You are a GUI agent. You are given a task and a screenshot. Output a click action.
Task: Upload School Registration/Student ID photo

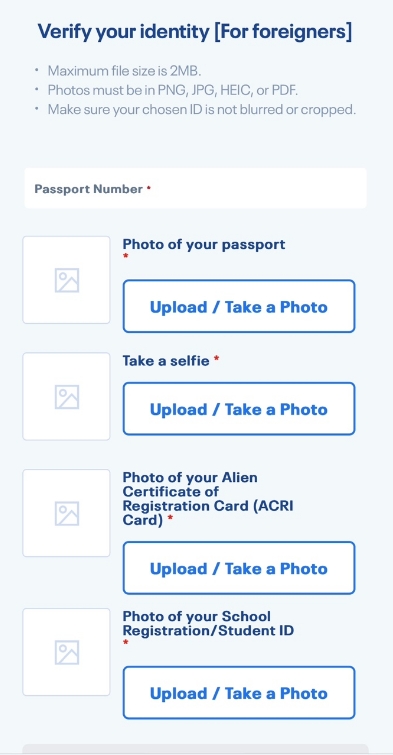[239, 692]
